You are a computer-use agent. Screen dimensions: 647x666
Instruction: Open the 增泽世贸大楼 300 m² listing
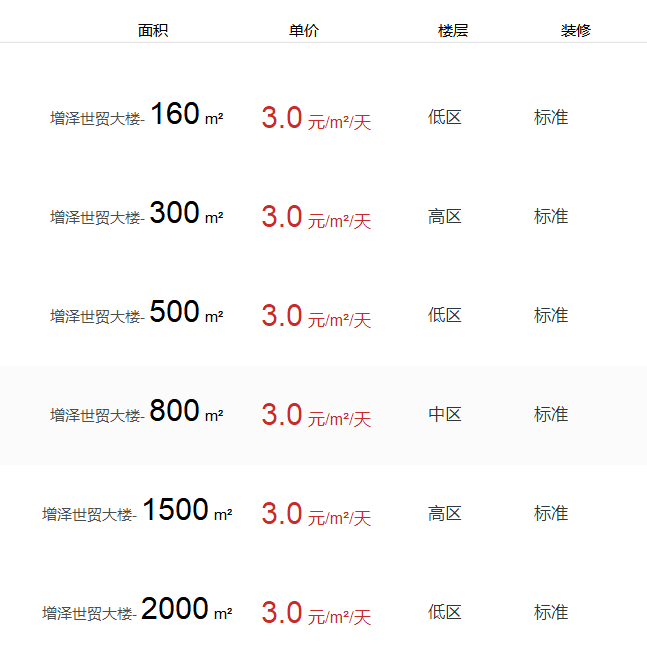[137, 215]
